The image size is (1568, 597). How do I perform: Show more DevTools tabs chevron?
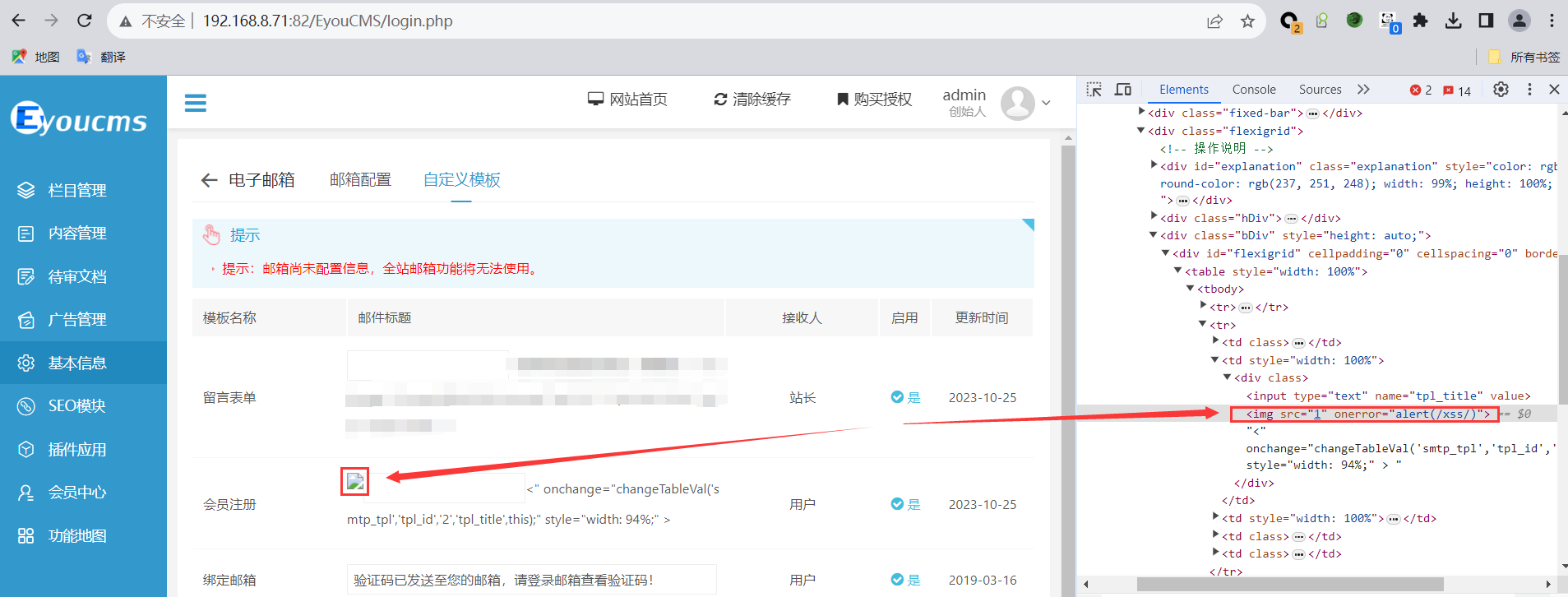[x=1364, y=90]
